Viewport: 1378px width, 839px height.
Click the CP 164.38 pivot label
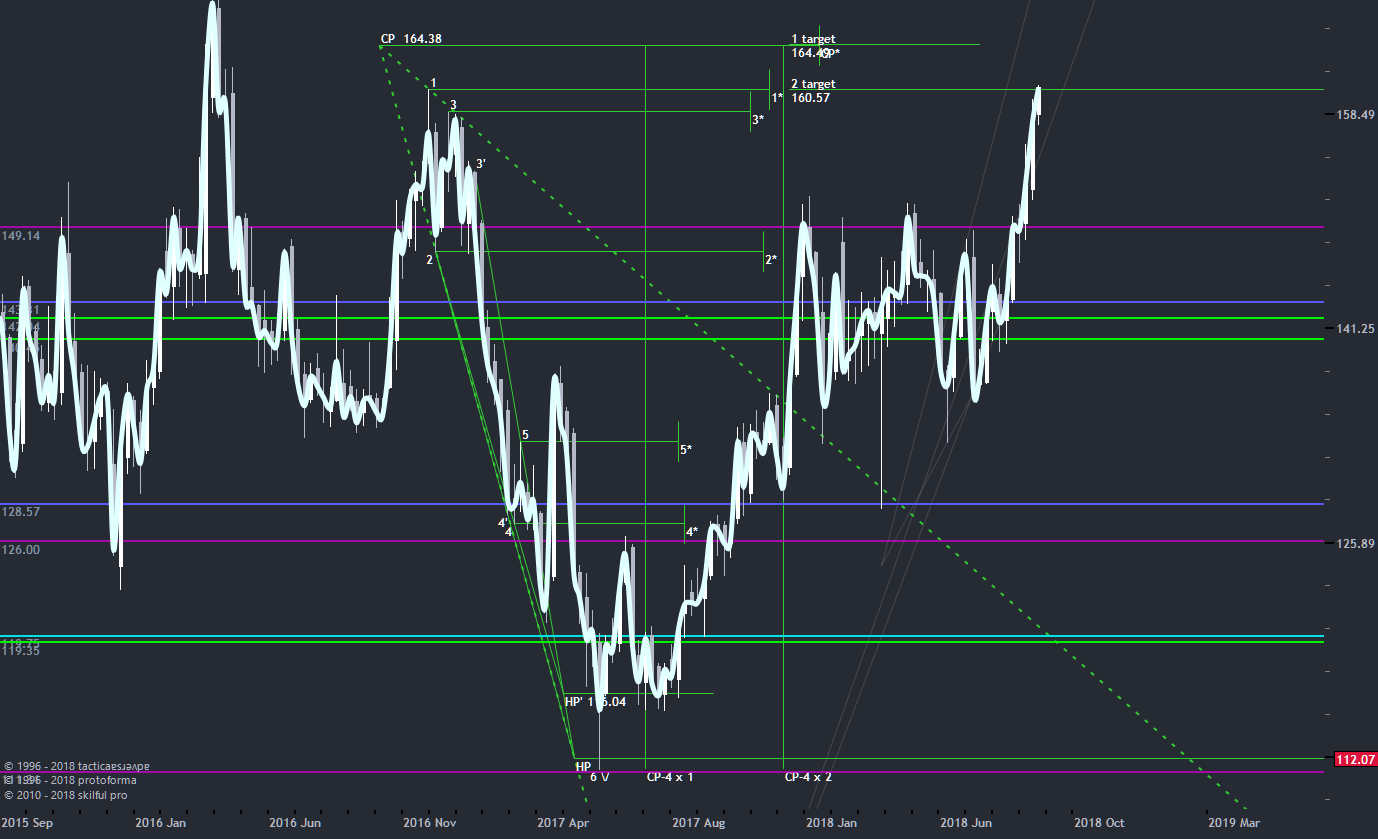pos(411,39)
